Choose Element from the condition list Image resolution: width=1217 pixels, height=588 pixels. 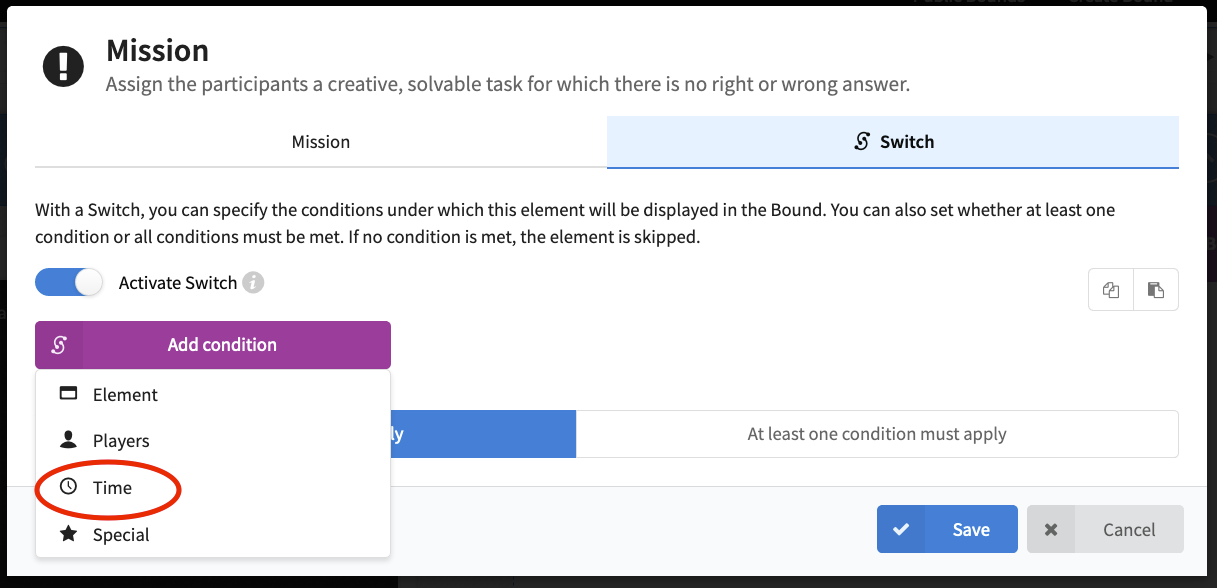point(212,394)
